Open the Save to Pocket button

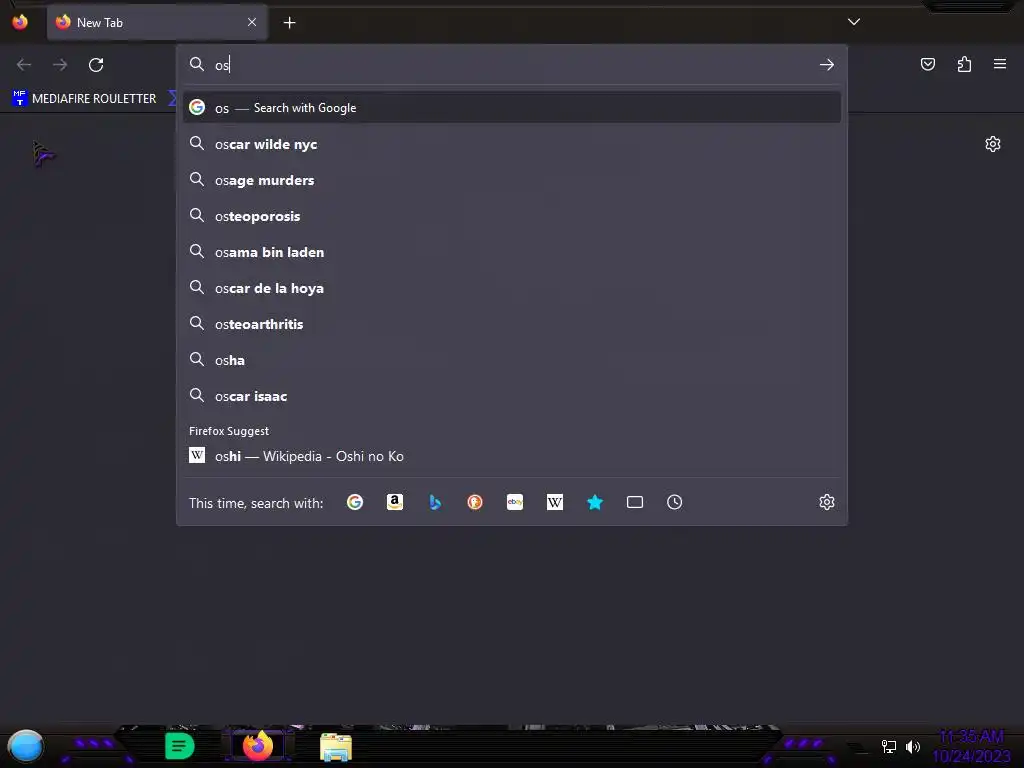tap(928, 64)
